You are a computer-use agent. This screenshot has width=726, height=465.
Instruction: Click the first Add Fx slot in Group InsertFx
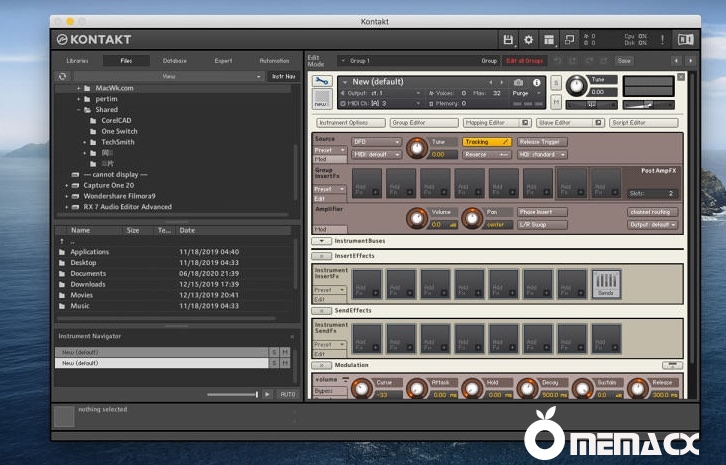tap(367, 183)
